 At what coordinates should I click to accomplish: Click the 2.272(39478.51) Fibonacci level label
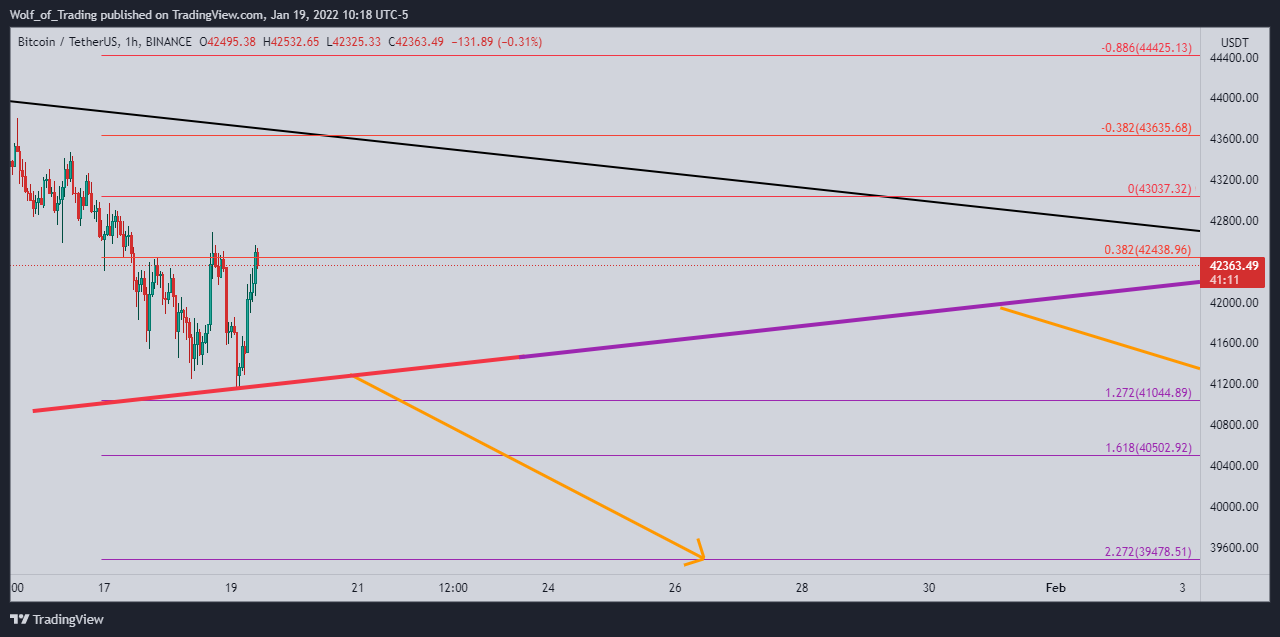(x=1149, y=552)
